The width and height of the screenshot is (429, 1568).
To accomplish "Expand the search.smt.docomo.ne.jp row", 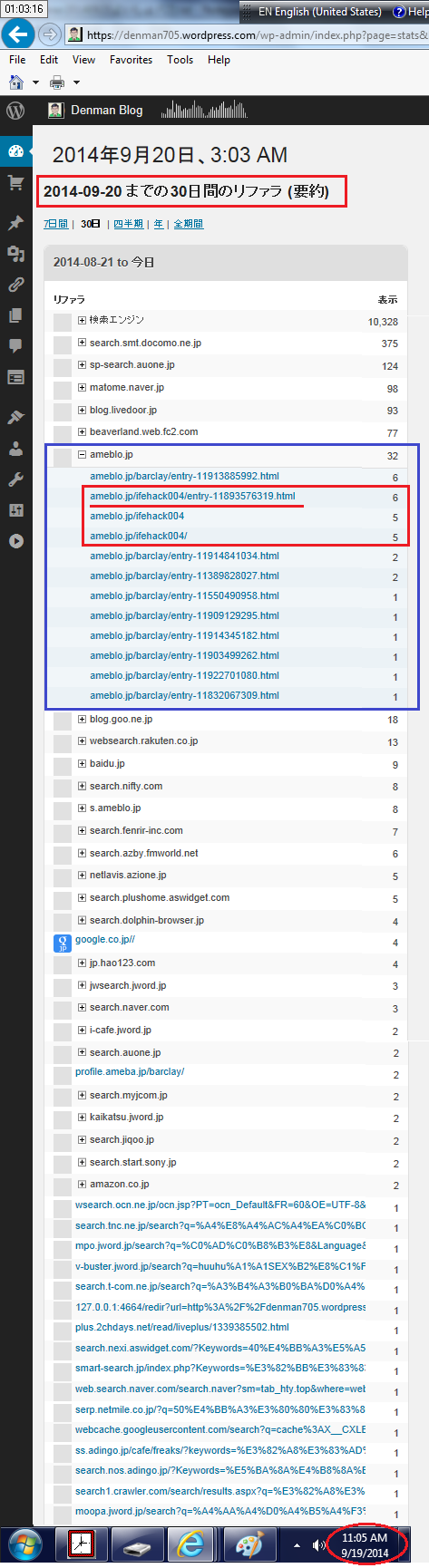I will (82, 343).
